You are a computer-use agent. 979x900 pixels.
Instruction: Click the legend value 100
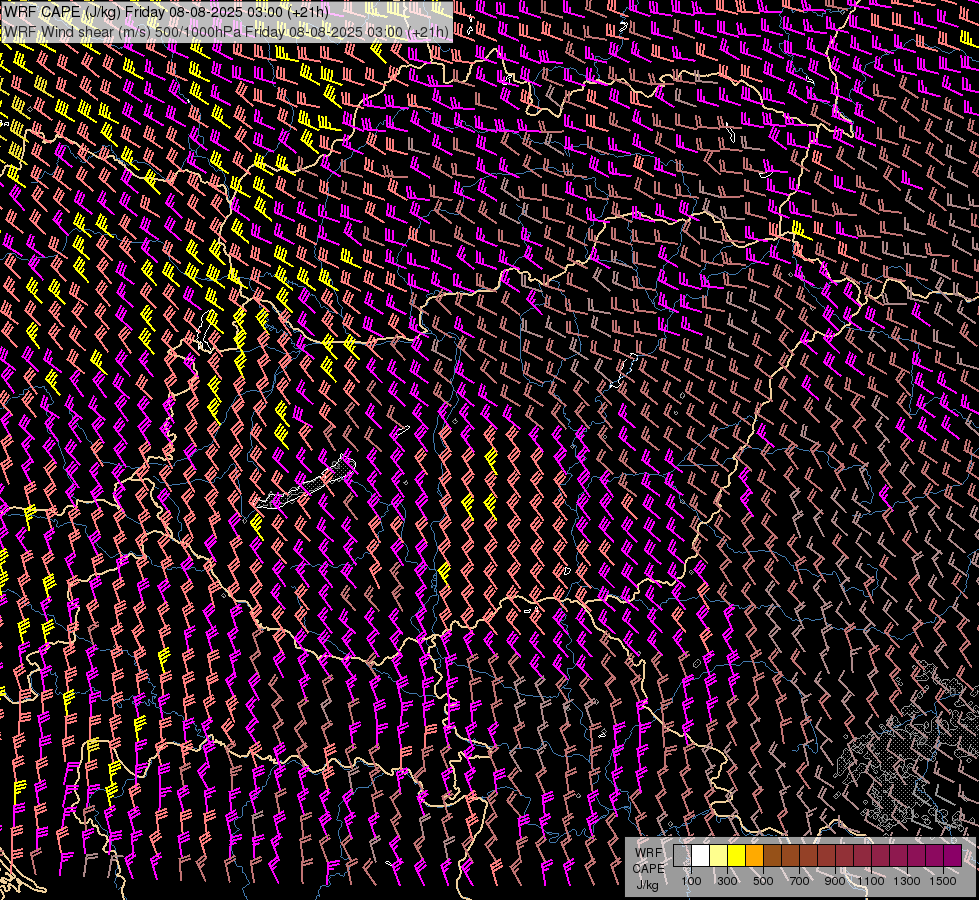click(x=691, y=881)
